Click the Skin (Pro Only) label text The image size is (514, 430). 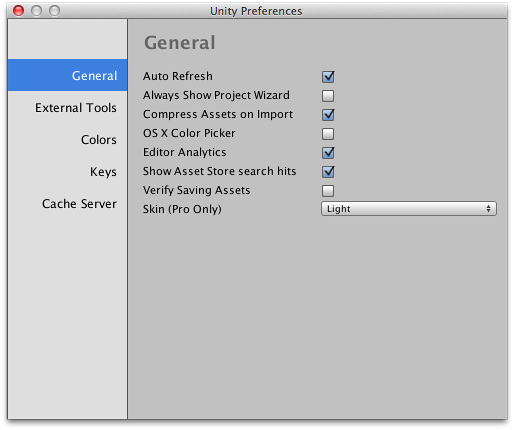coord(182,209)
